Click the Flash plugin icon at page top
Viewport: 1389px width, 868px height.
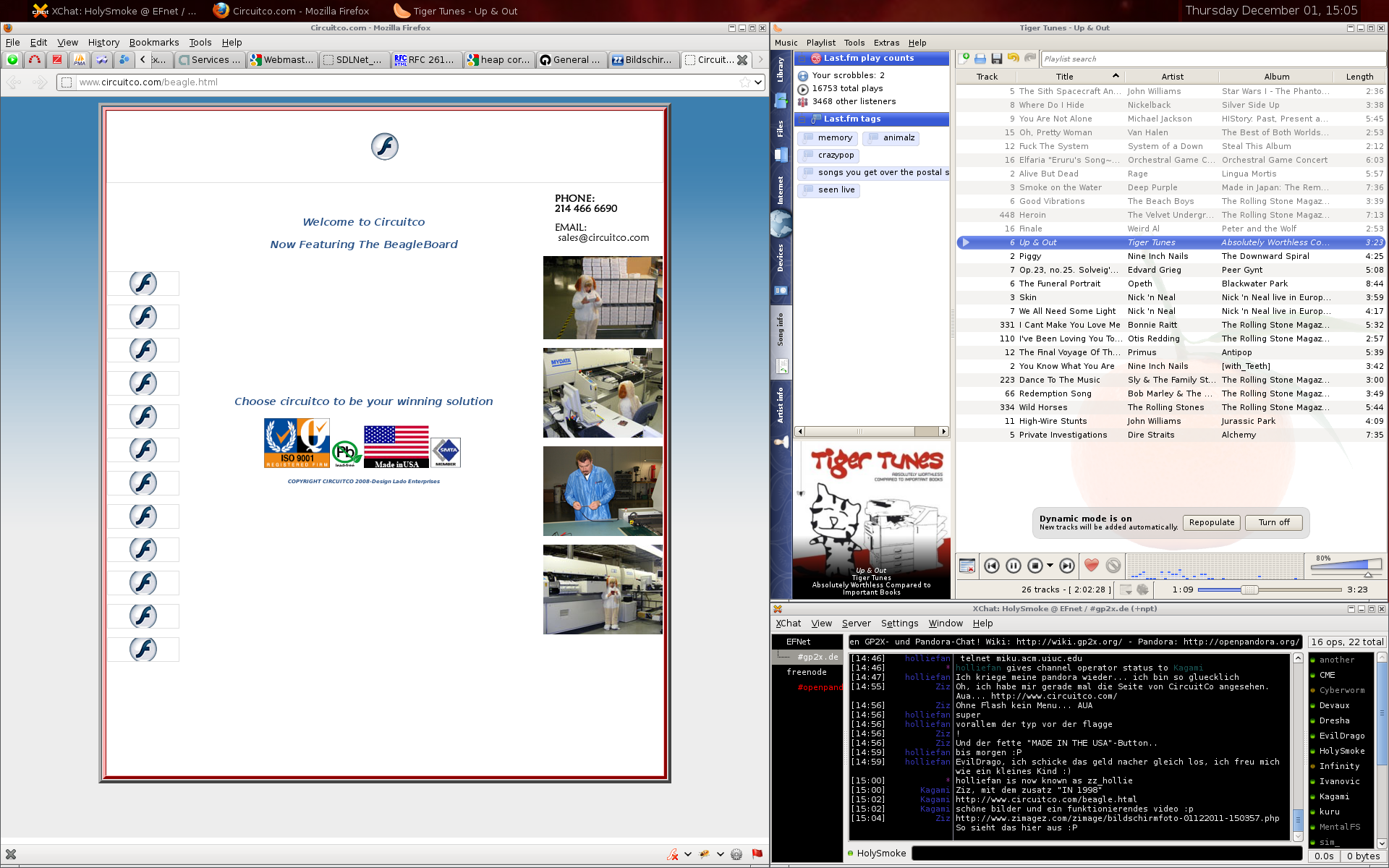click(384, 147)
